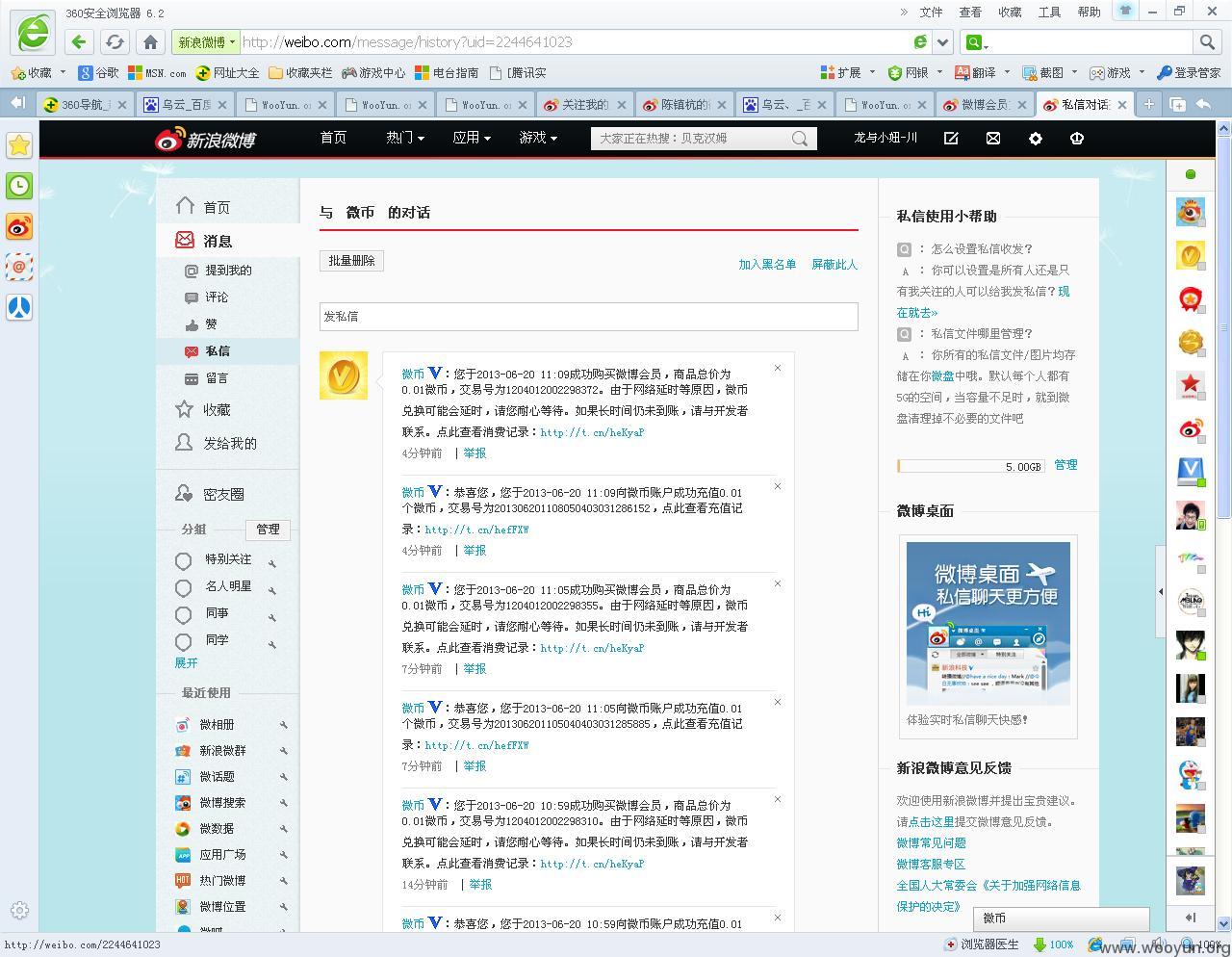
Task: Collapse the right side panel arrow
Action: (x=1160, y=591)
